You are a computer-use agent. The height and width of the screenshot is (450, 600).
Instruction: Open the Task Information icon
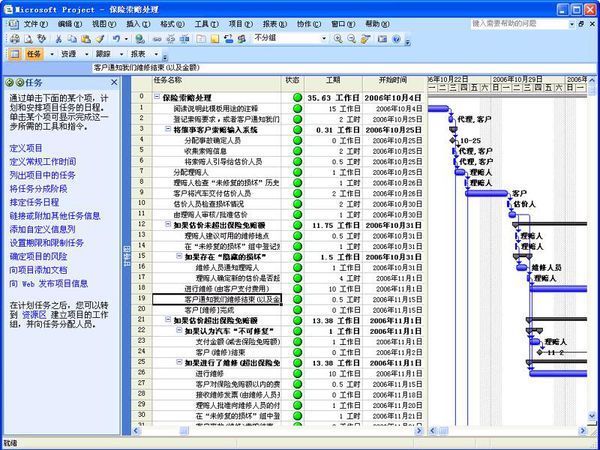[201, 39]
